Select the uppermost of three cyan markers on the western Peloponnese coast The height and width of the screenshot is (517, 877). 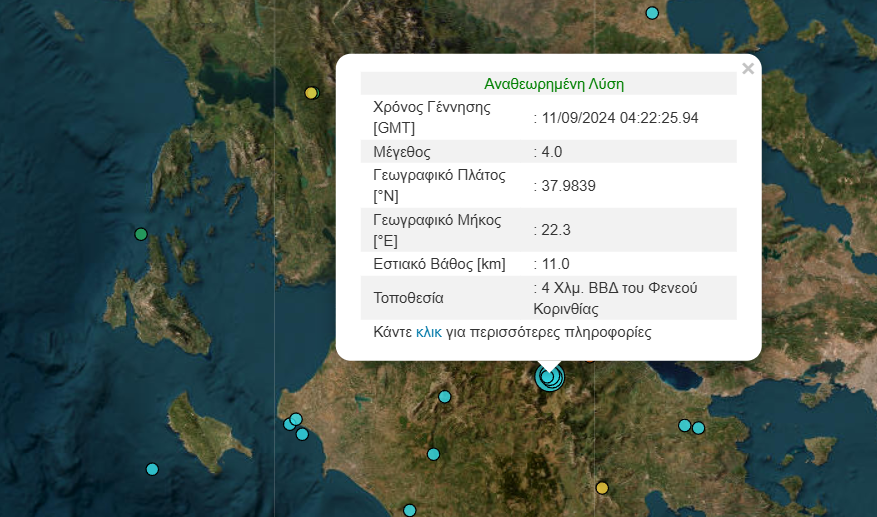[x=296, y=419]
